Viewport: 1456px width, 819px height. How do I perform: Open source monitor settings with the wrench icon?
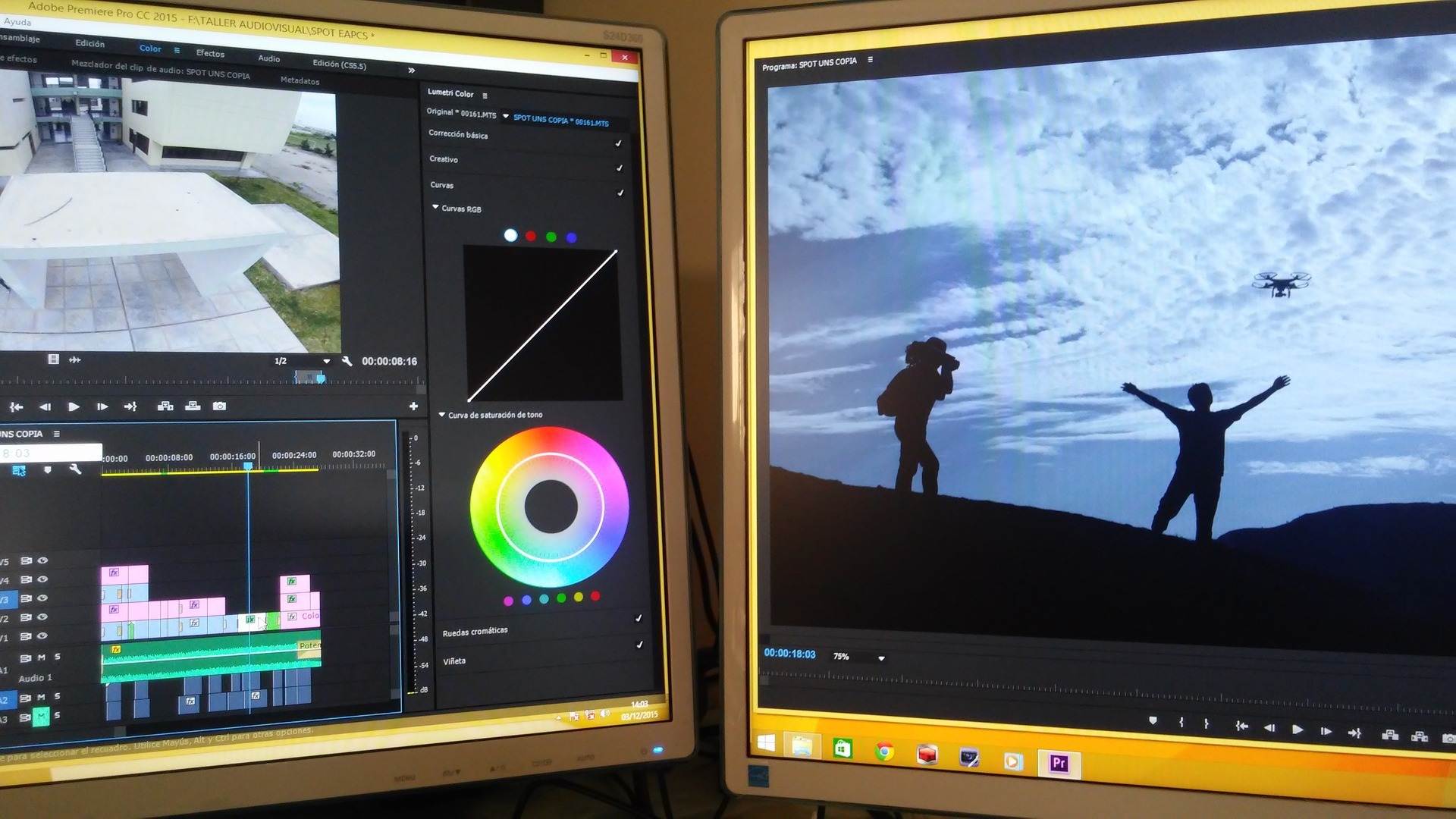click(348, 362)
